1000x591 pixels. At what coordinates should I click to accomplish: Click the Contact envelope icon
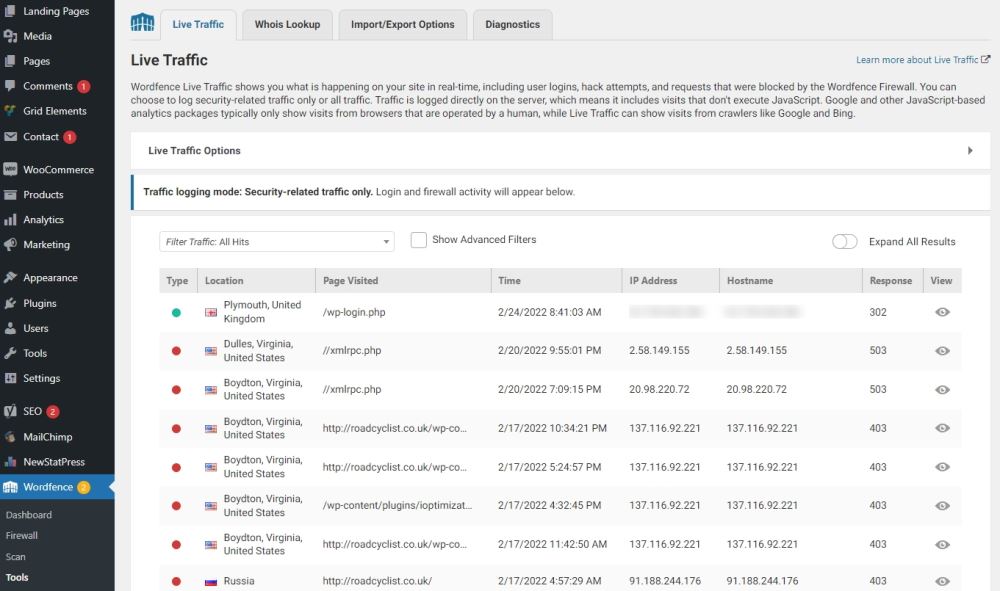point(10,136)
